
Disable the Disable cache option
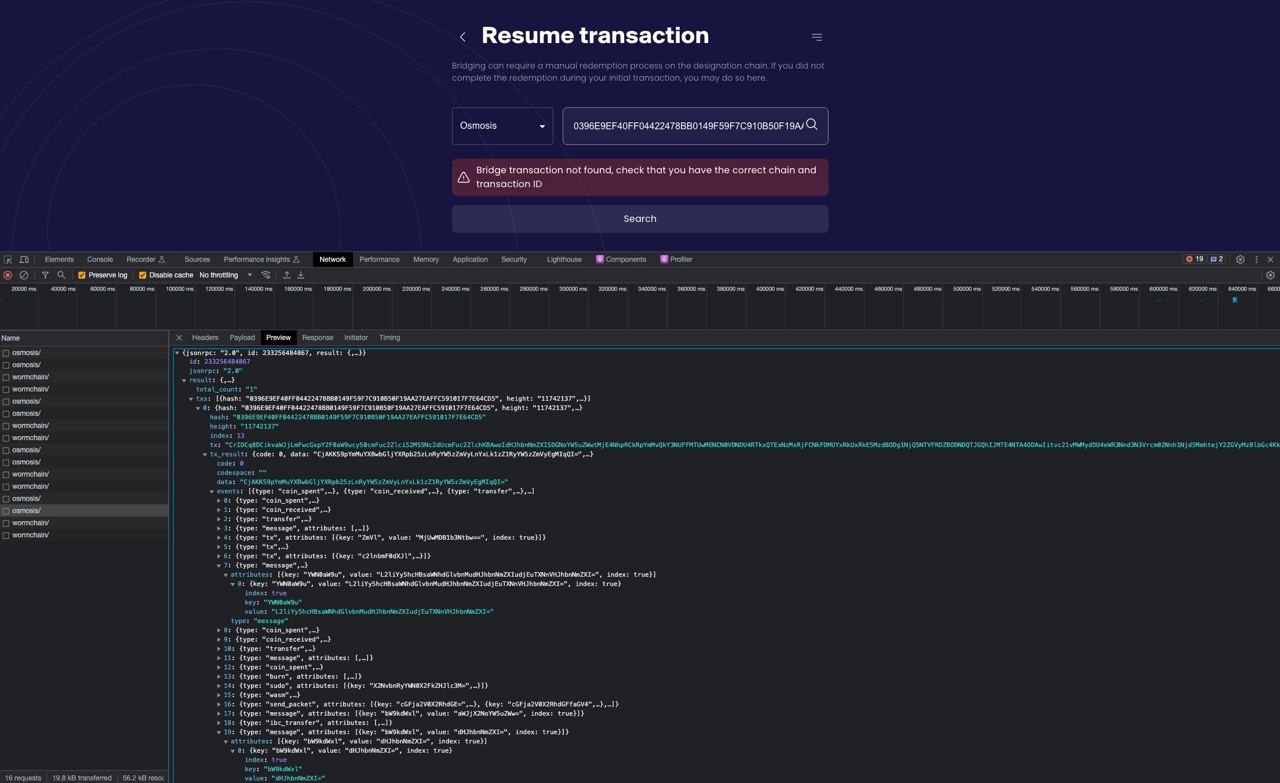140,274
